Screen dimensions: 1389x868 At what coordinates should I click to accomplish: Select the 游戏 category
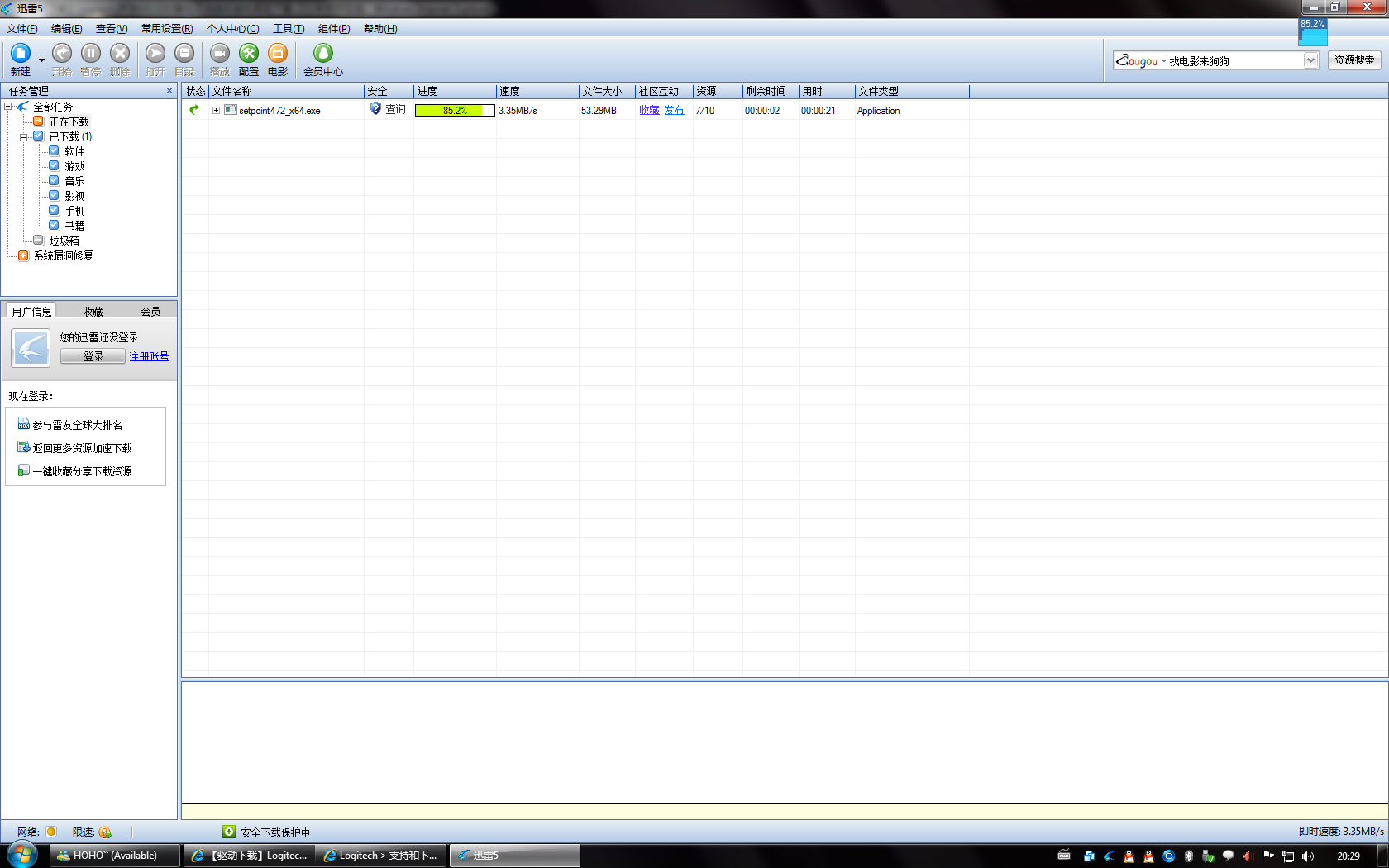point(74,166)
